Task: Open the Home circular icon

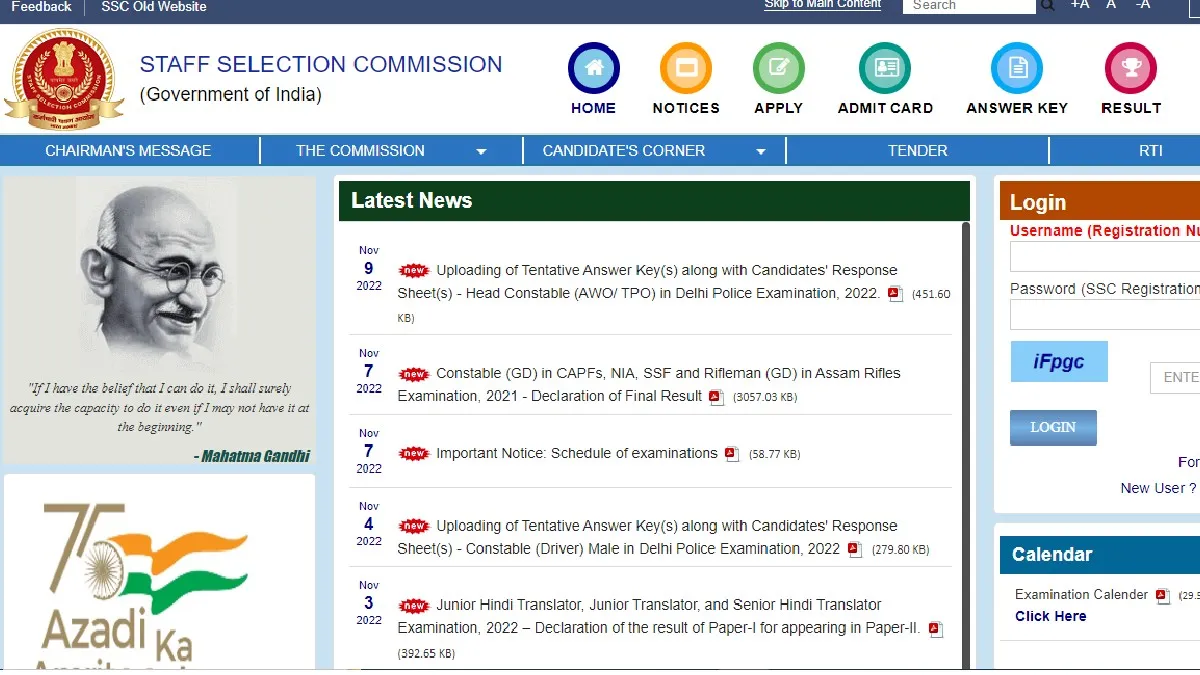Action: click(x=594, y=69)
